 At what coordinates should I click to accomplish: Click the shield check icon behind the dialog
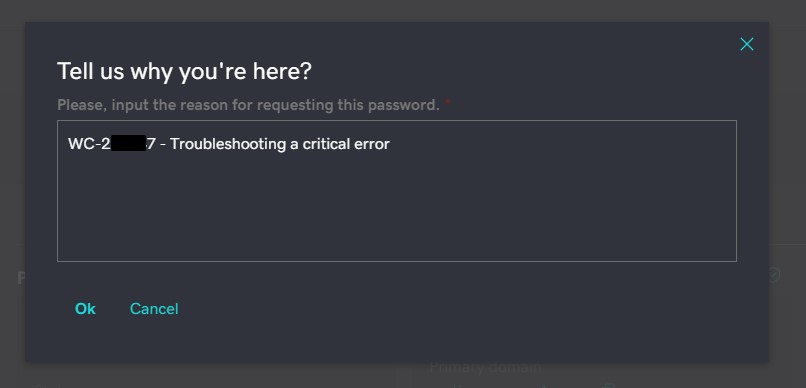point(774,275)
